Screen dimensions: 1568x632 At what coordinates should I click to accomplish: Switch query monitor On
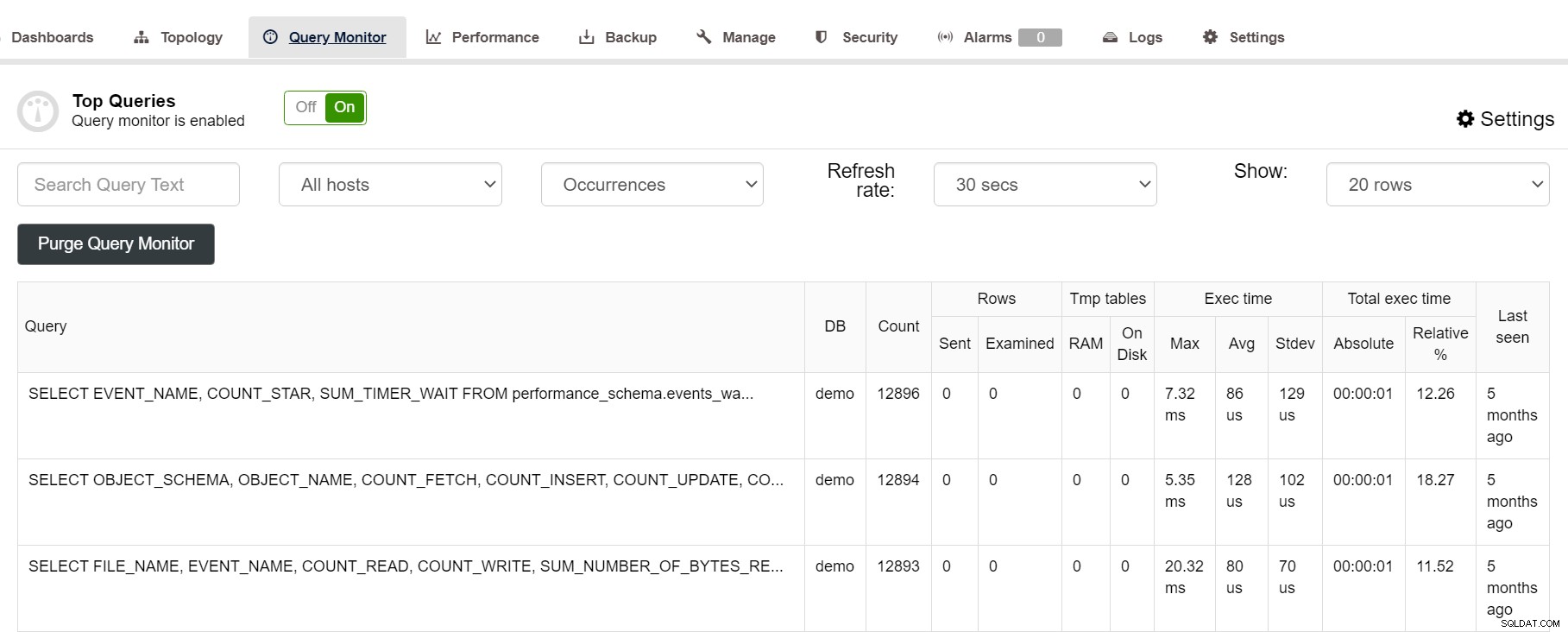point(344,107)
